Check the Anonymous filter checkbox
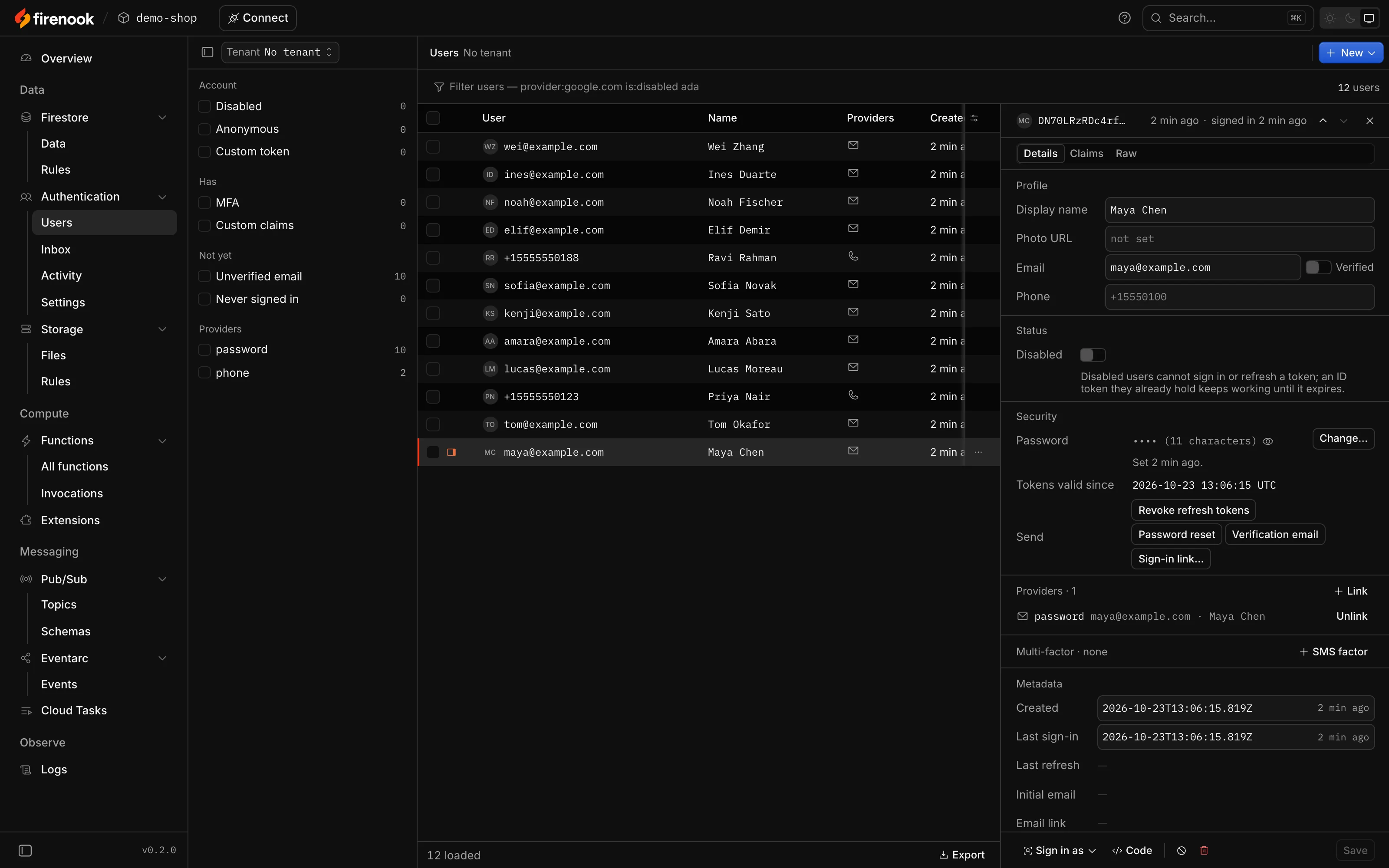The image size is (1389, 868). point(204,129)
